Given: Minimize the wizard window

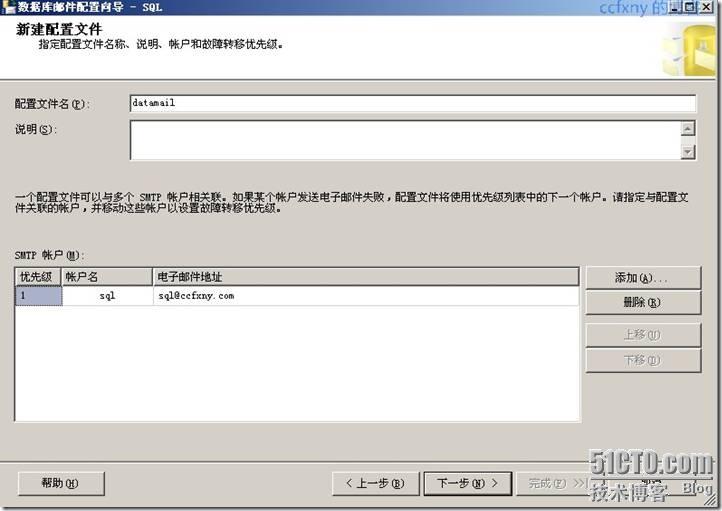Looking at the screenshot, I should 675,6.
